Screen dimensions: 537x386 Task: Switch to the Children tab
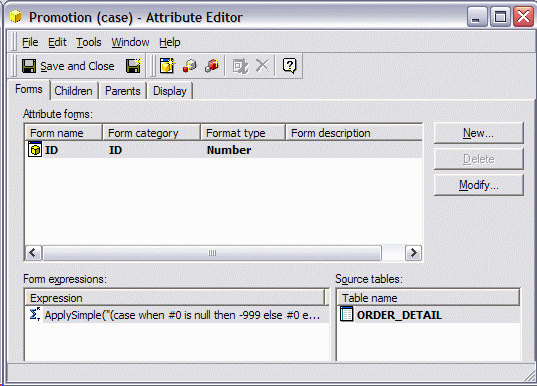point(74,91)
